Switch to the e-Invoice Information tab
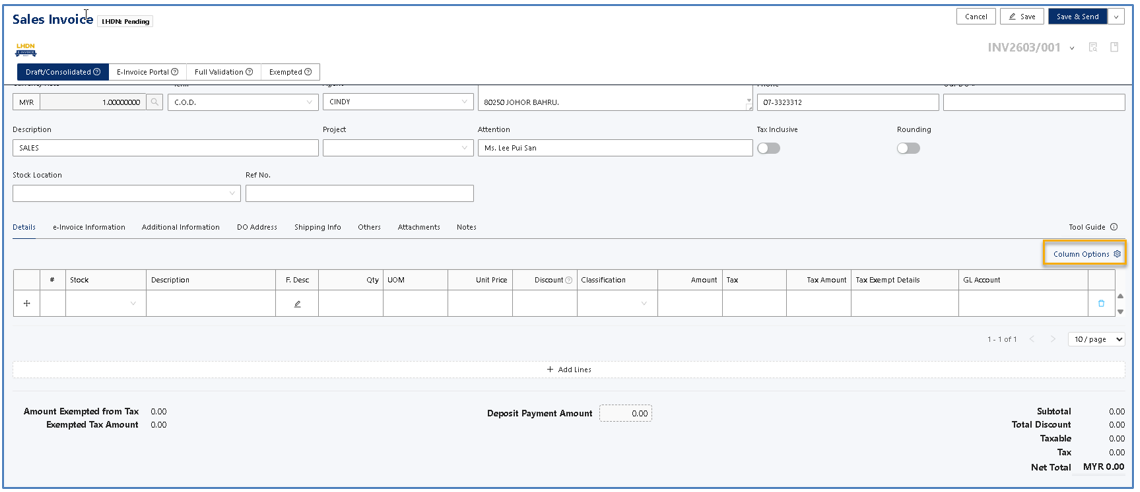Screen dimensions: 1140x492 (x=89, y=227)
